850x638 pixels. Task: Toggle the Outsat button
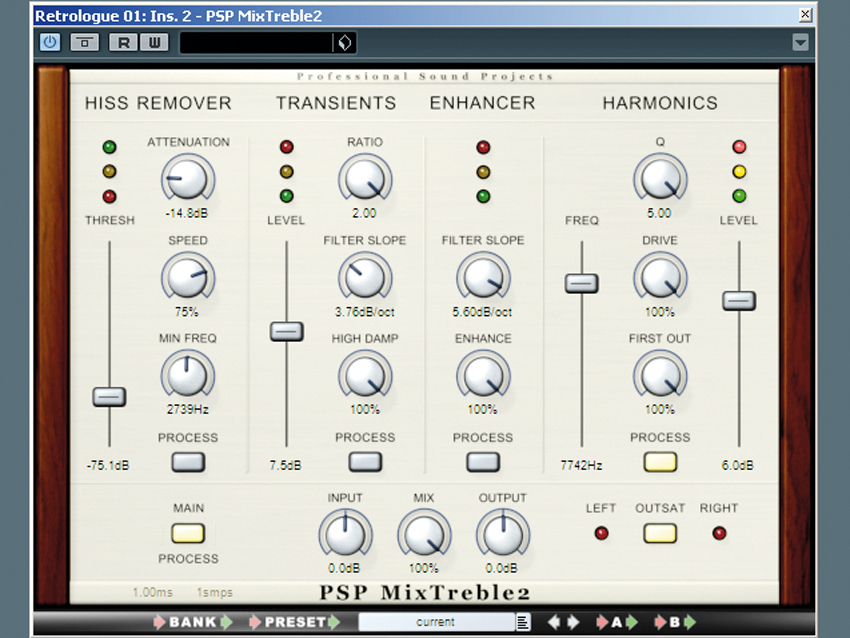(x=660, y=533)
